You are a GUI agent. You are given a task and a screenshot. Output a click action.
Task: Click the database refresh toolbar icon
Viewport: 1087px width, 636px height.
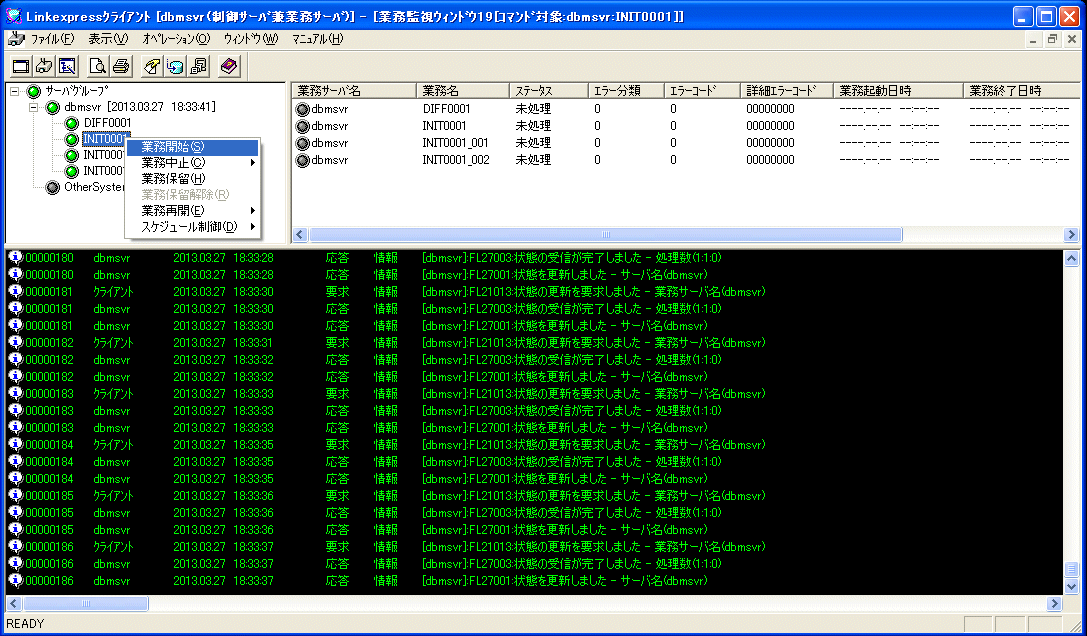coord(175,67)
